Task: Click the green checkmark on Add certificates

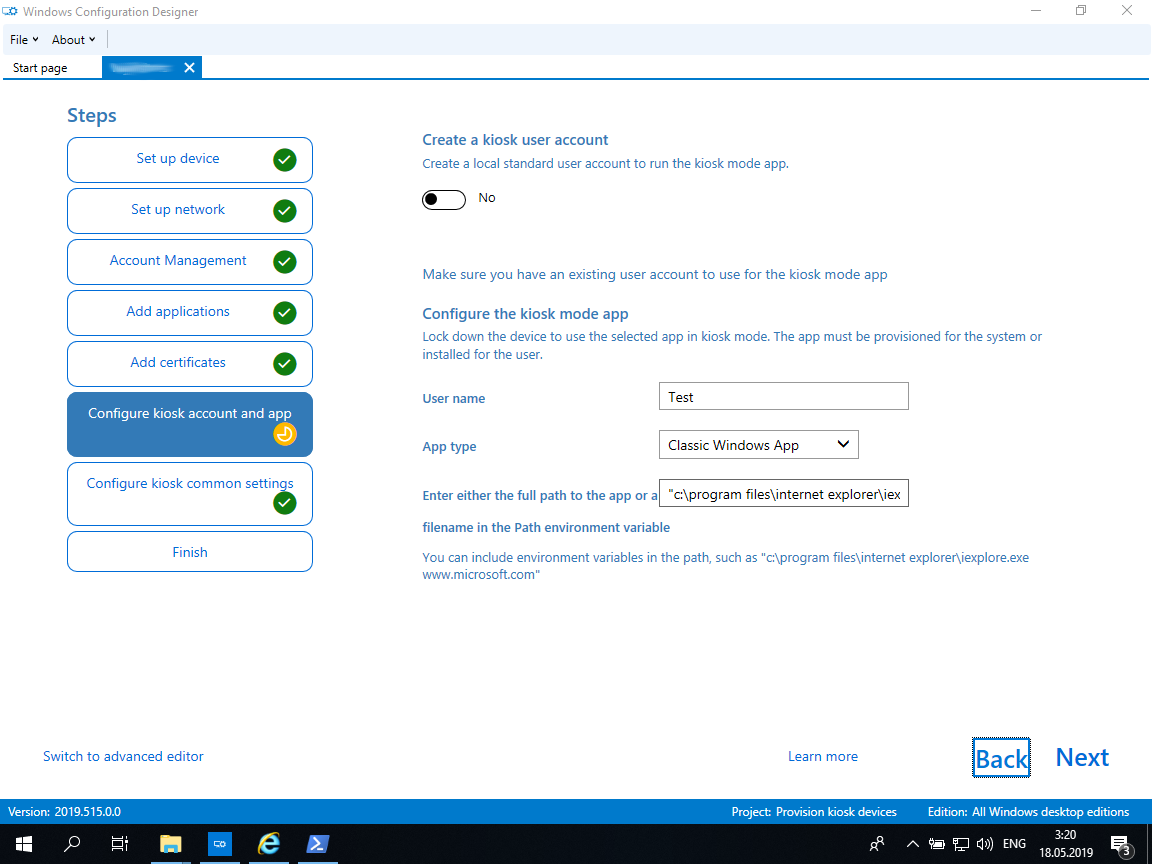Action: click(x=284, y=364)
